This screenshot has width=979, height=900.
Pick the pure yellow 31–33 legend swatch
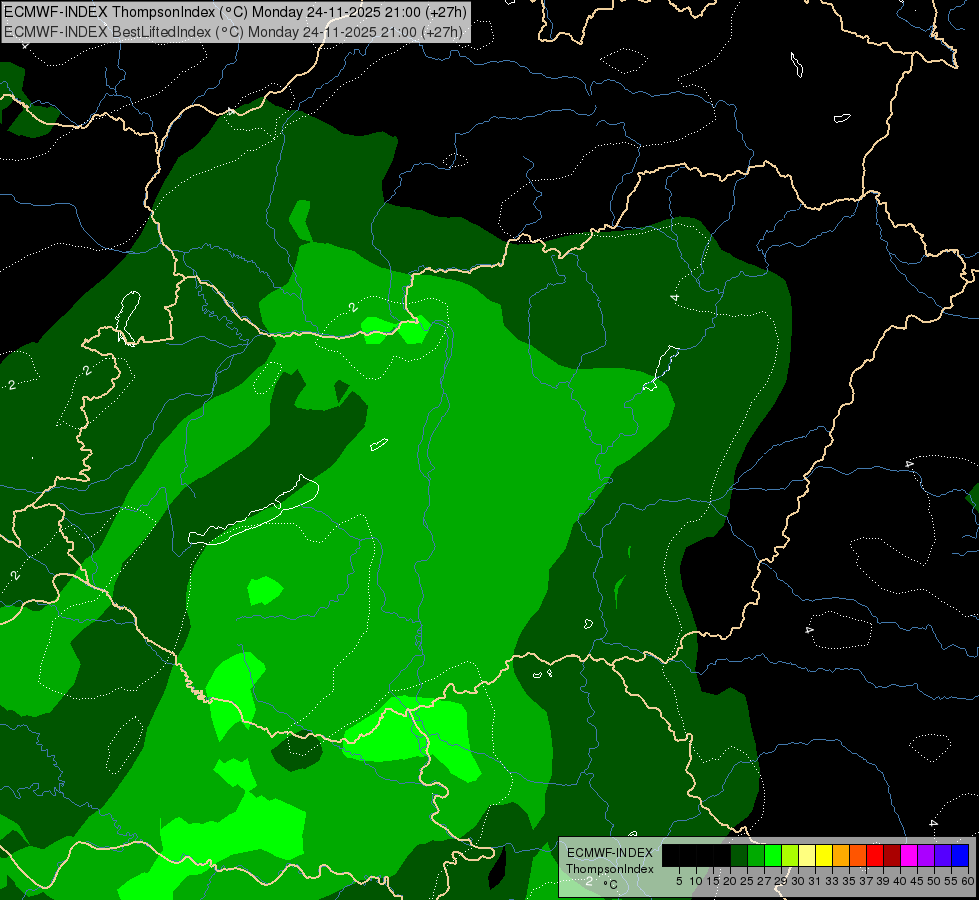(824, 855)
